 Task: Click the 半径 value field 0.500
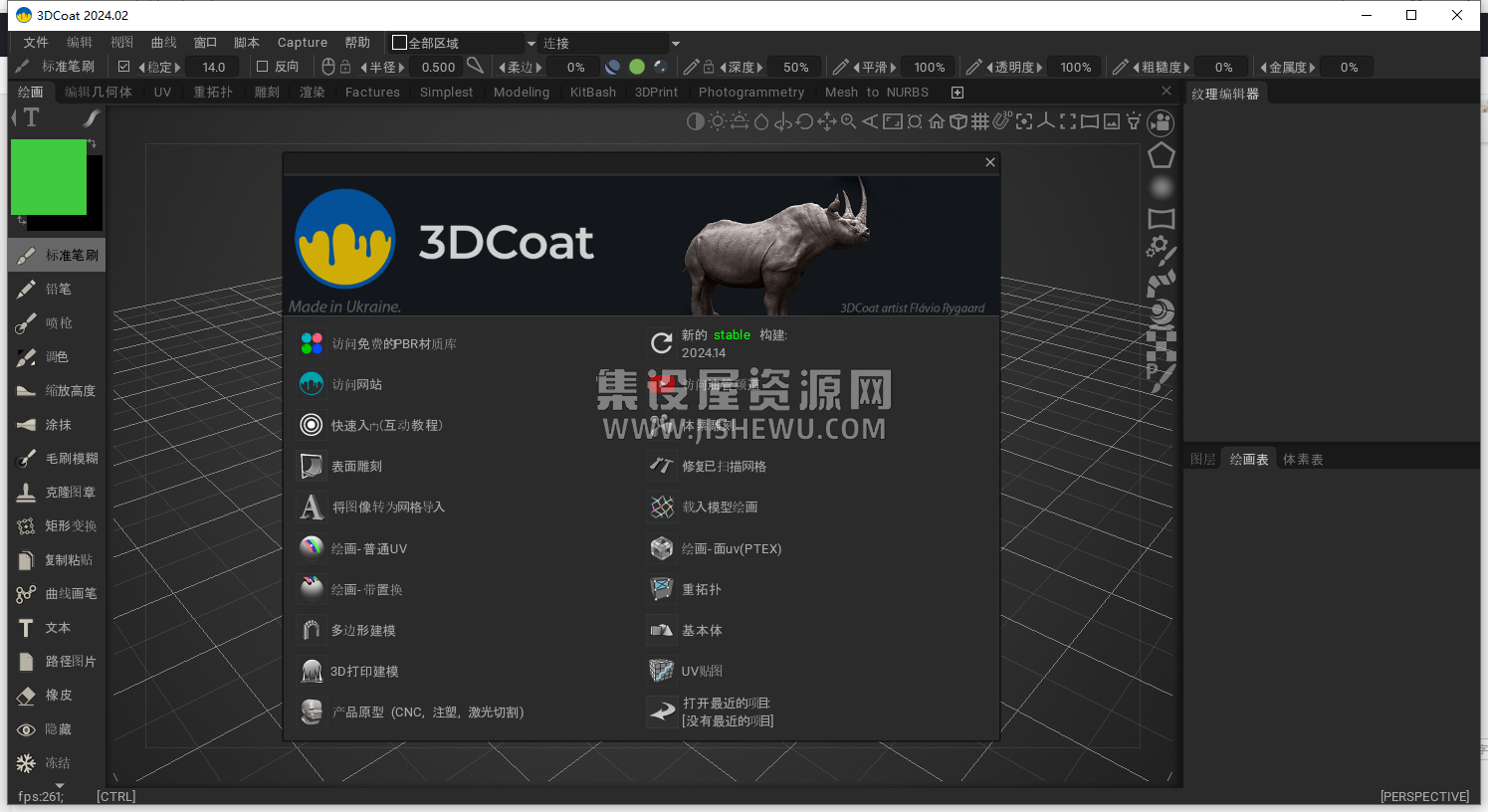438,67
